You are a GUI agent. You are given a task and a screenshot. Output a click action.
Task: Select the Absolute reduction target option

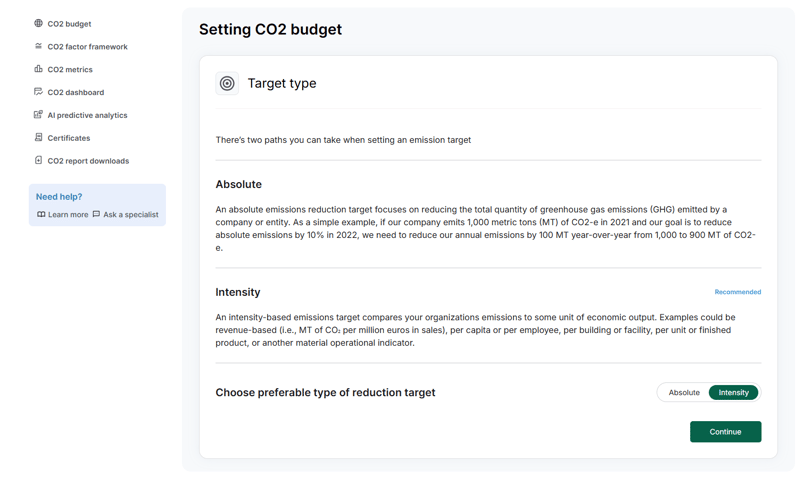tap(684, 393)
